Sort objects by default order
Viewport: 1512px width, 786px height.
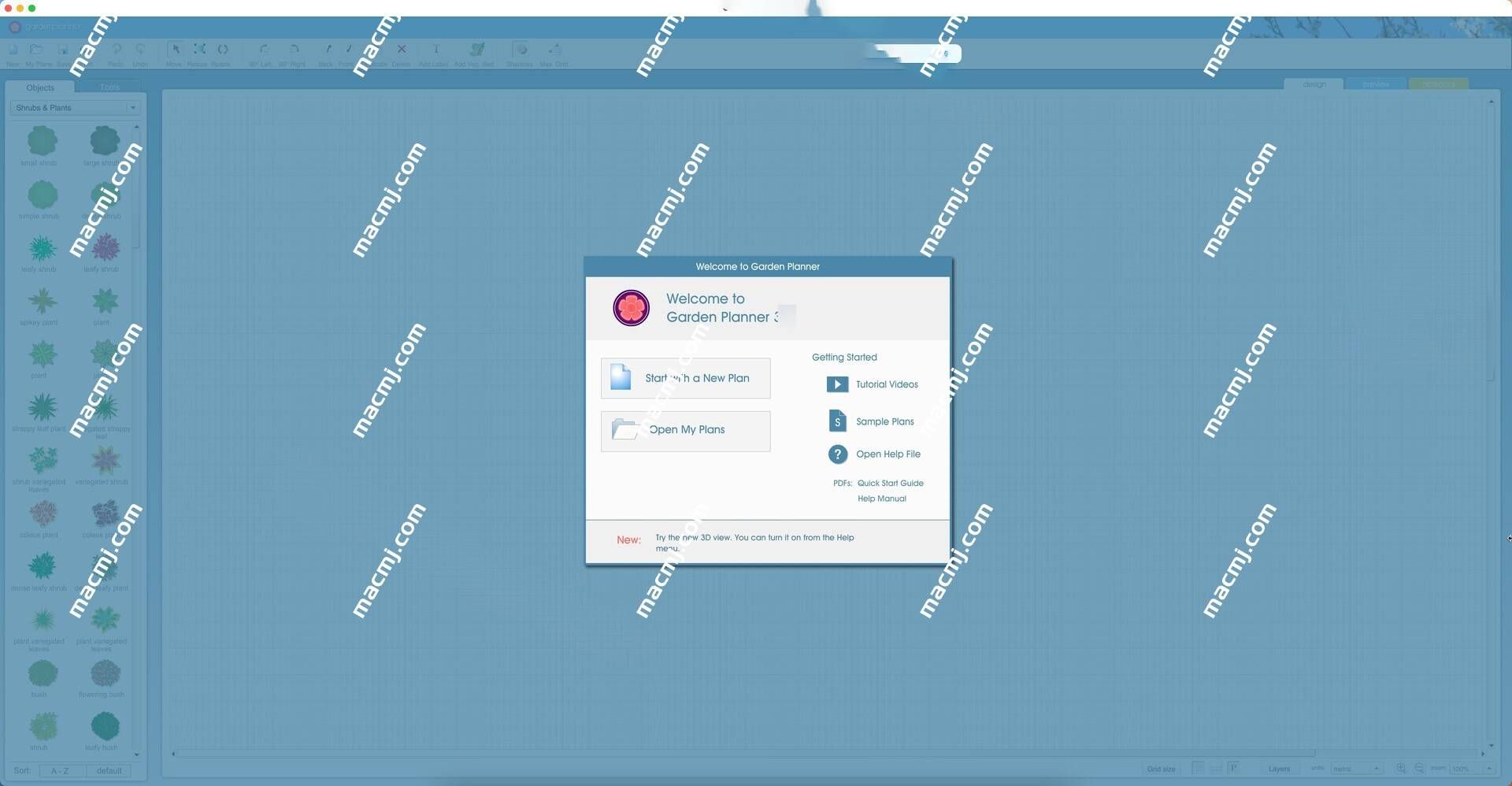pos(109,771)
